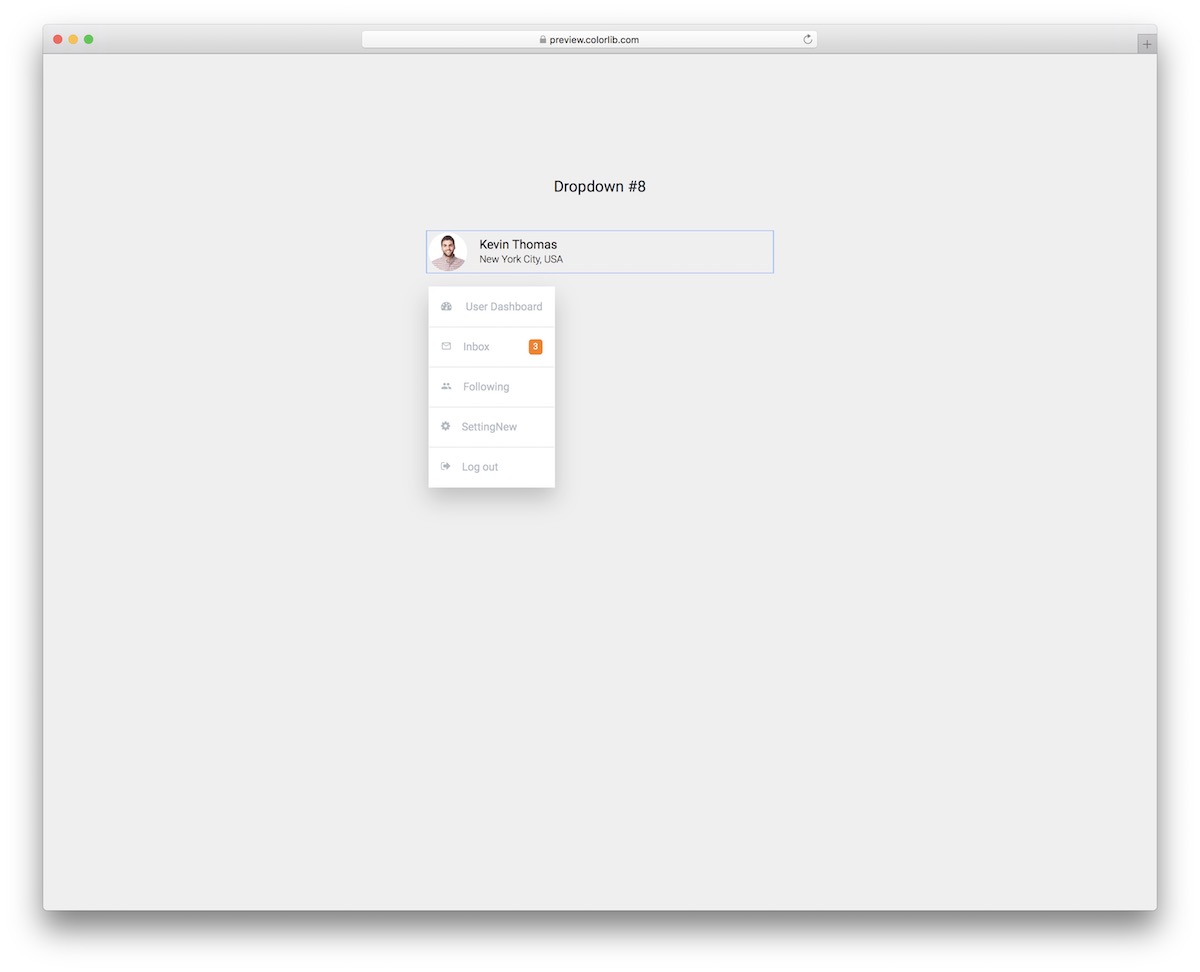Viewport: 1200px width, 972px height.
Task: Click the green zoom window control
Action: point(89,38)
